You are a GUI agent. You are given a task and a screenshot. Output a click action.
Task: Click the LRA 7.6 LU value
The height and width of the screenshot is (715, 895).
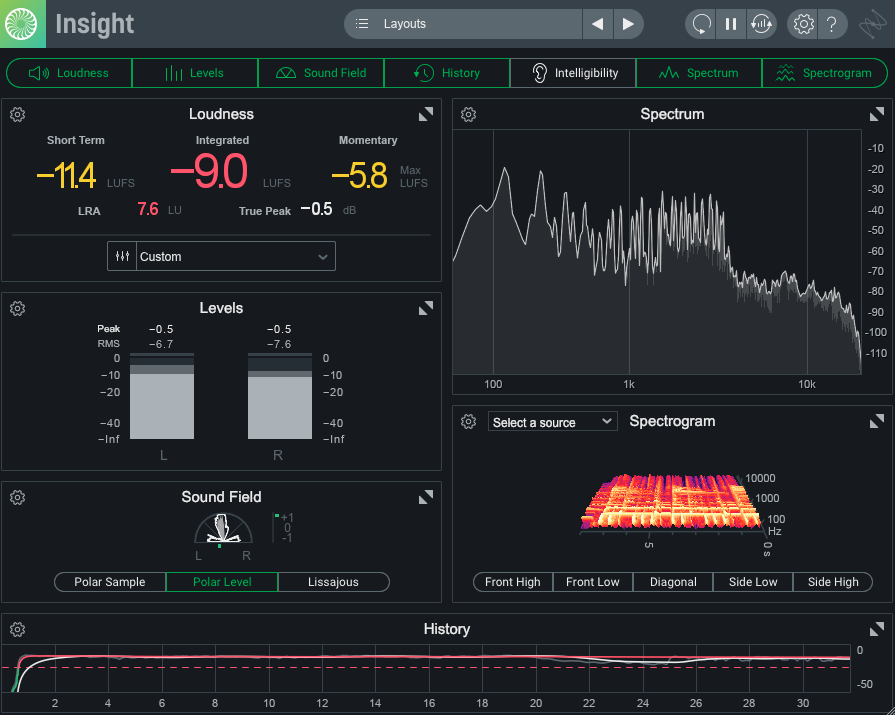click(x=148, y=209)
